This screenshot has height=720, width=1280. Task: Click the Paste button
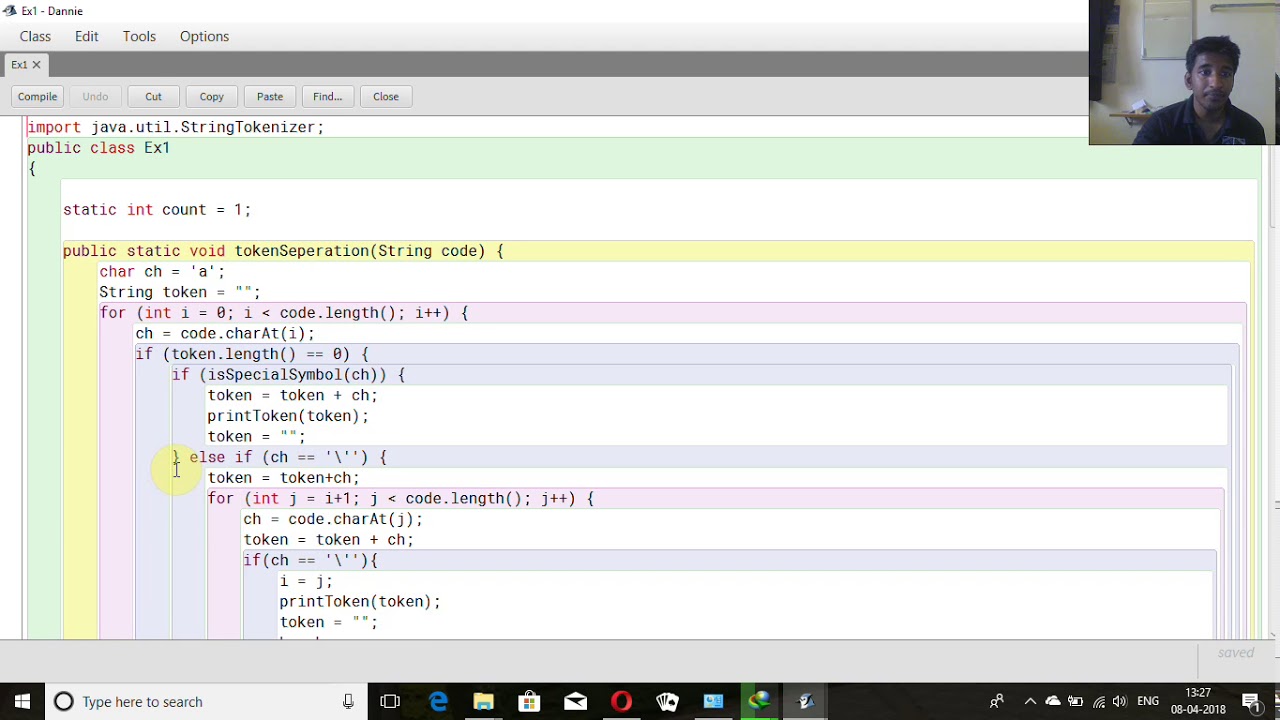[269, 97]
